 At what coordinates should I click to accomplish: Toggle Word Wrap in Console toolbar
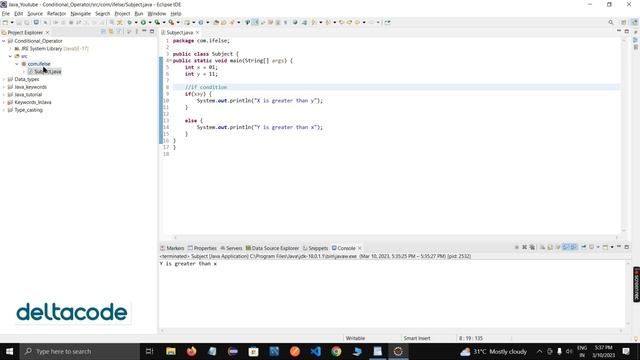point(558,247)
